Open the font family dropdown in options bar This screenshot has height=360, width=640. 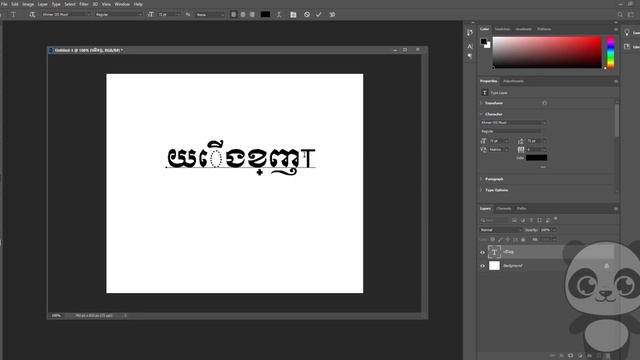point(66,14)
